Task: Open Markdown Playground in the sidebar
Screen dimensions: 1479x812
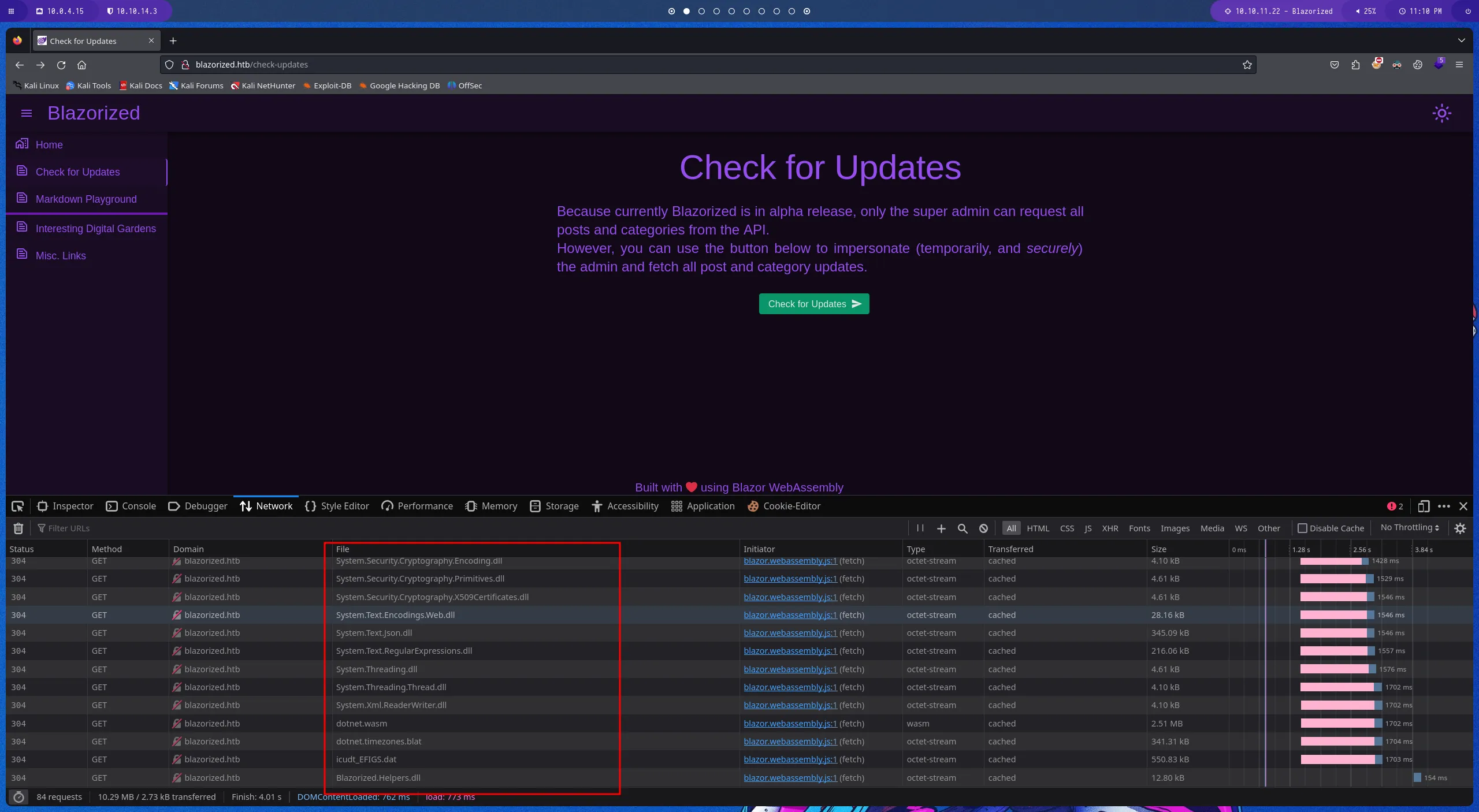Action: [86, 199]
